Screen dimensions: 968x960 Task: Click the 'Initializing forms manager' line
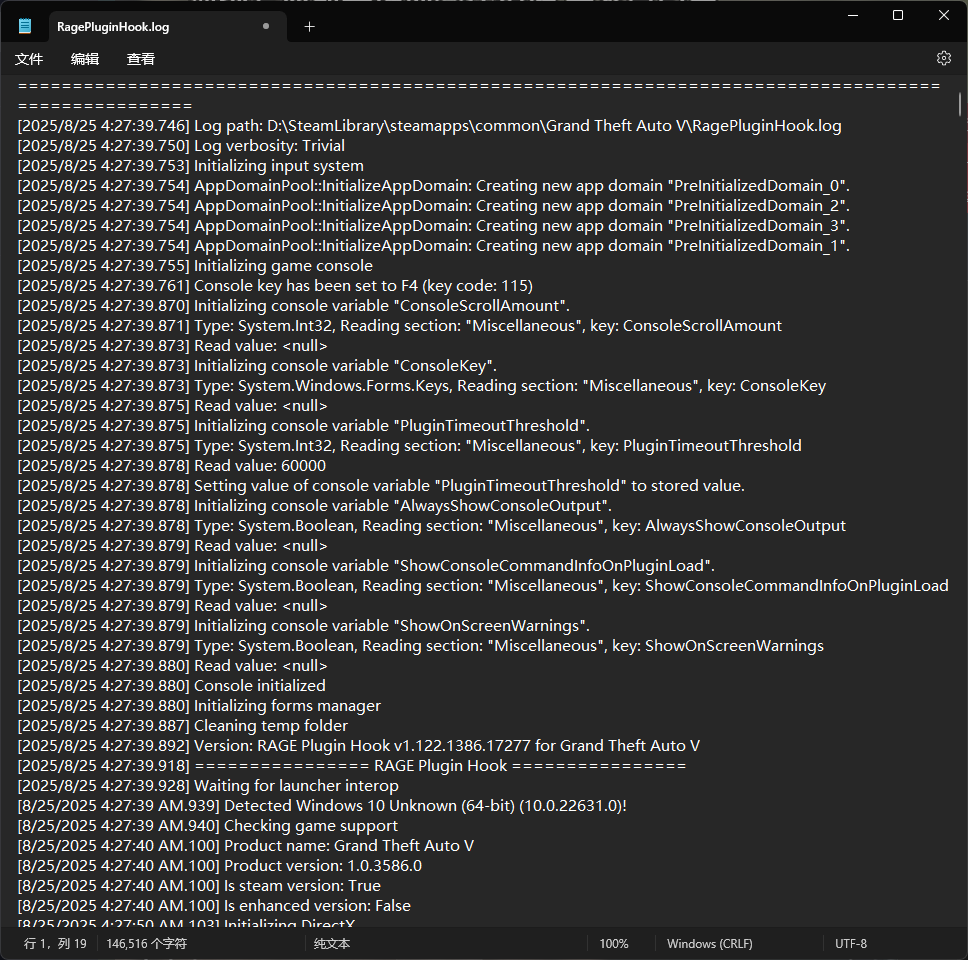[199, 706]
